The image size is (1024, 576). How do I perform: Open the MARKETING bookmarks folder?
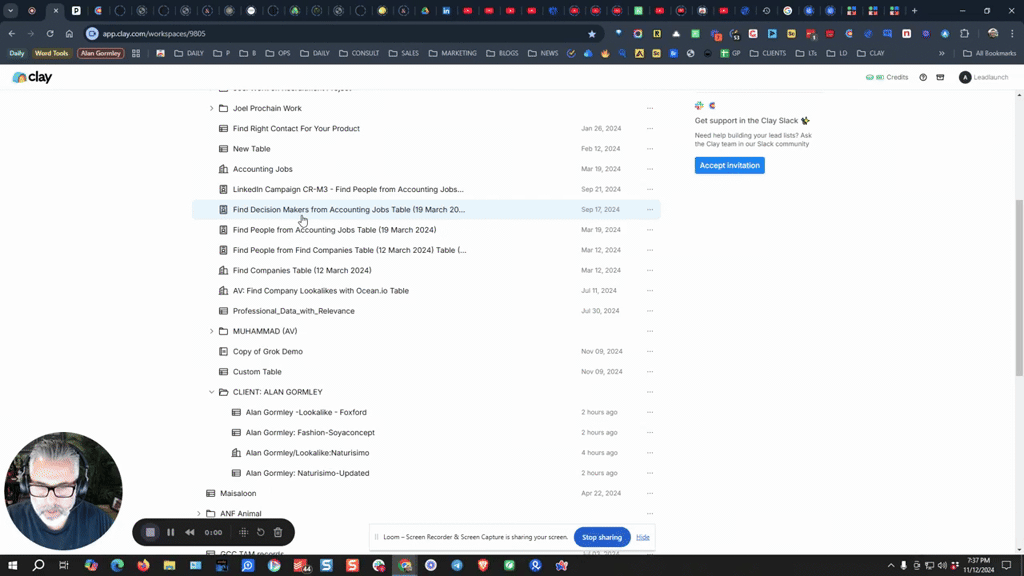point(453,53)
